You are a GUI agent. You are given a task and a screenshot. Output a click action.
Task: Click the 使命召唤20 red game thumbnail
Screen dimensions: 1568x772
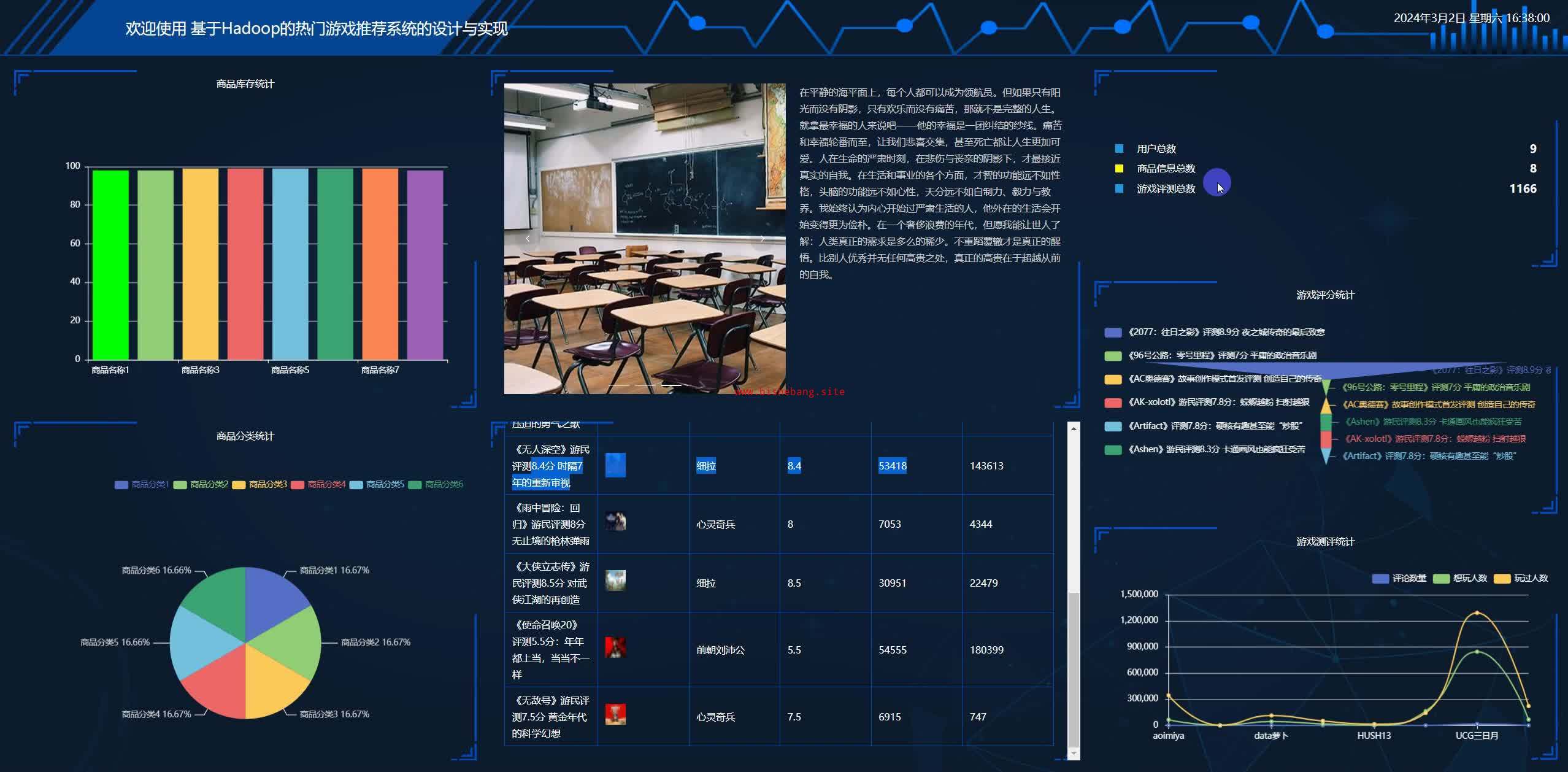(x=615, y=647)
